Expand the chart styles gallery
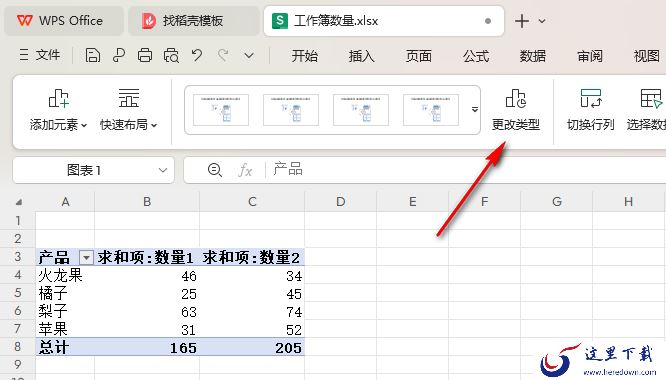The image size is (666, 380). pos(475,110)
